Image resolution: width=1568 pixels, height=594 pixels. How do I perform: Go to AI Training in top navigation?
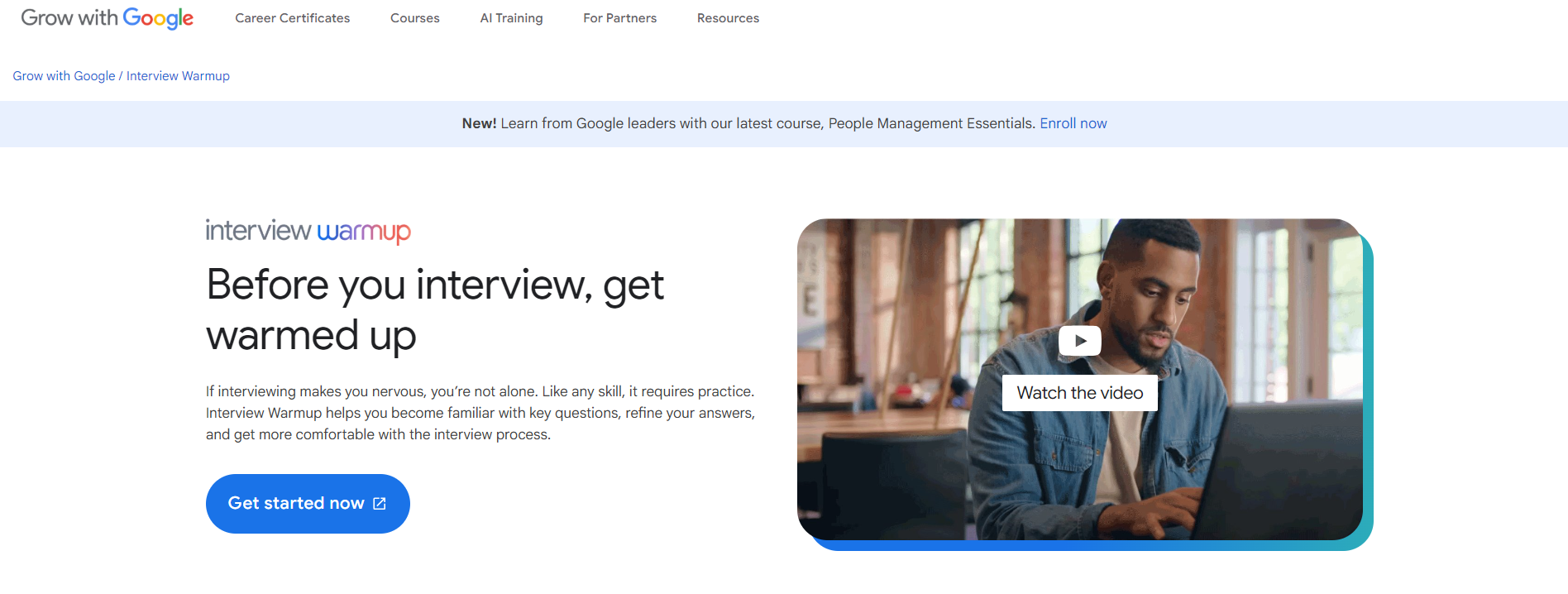point(511,18)
